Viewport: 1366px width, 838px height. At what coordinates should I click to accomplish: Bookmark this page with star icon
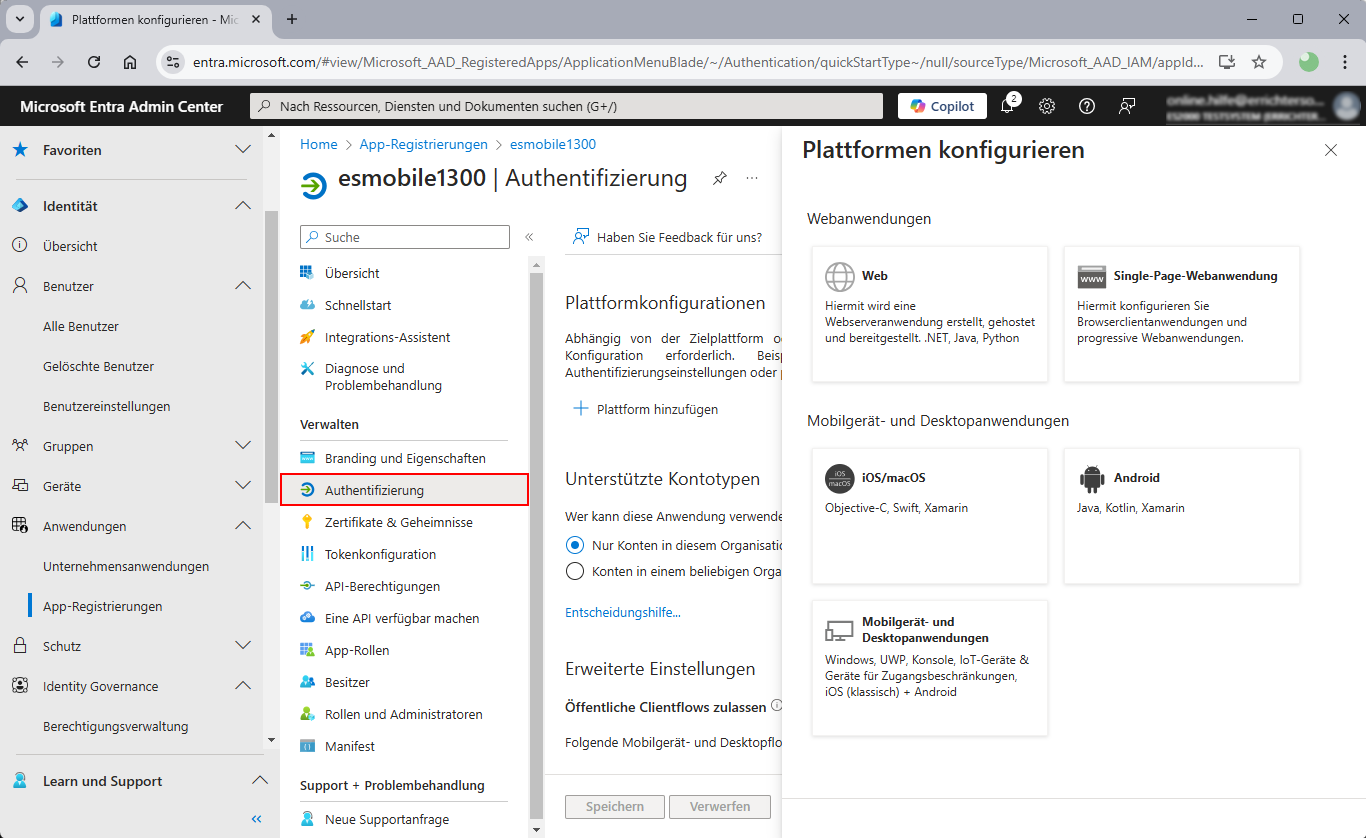(x=1259, y=62)
